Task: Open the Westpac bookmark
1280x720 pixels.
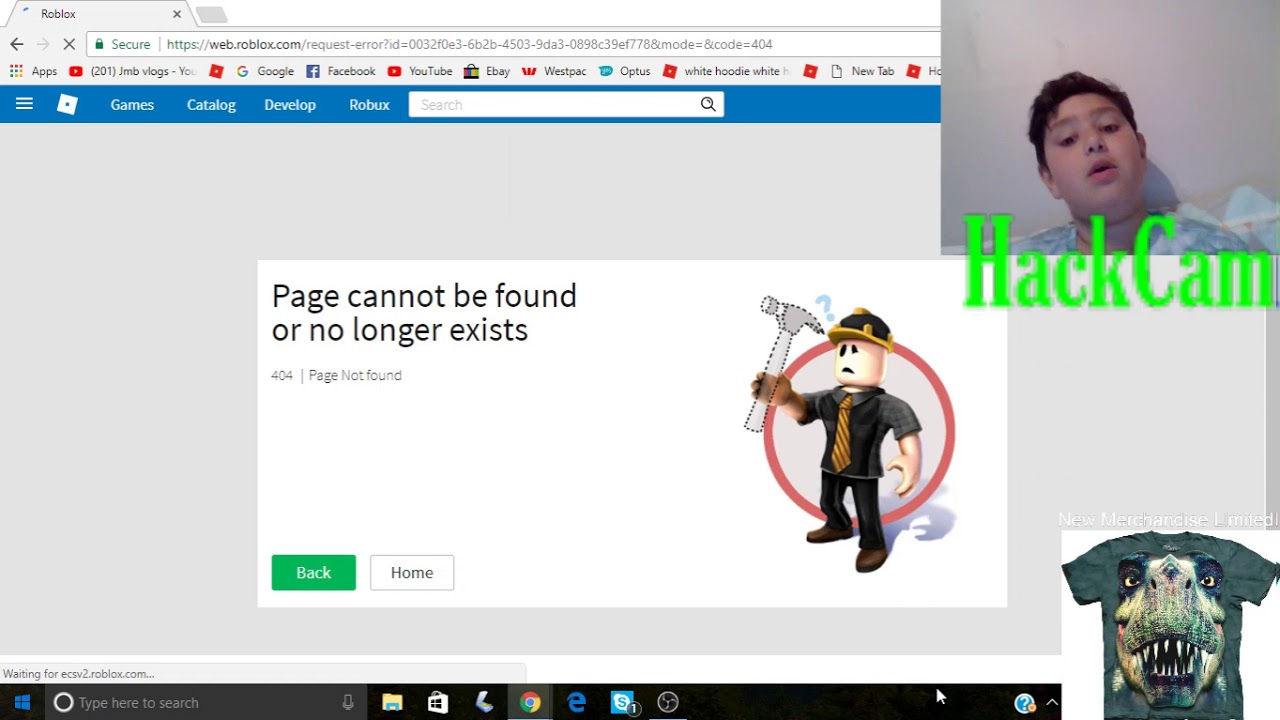Action: 554,71
